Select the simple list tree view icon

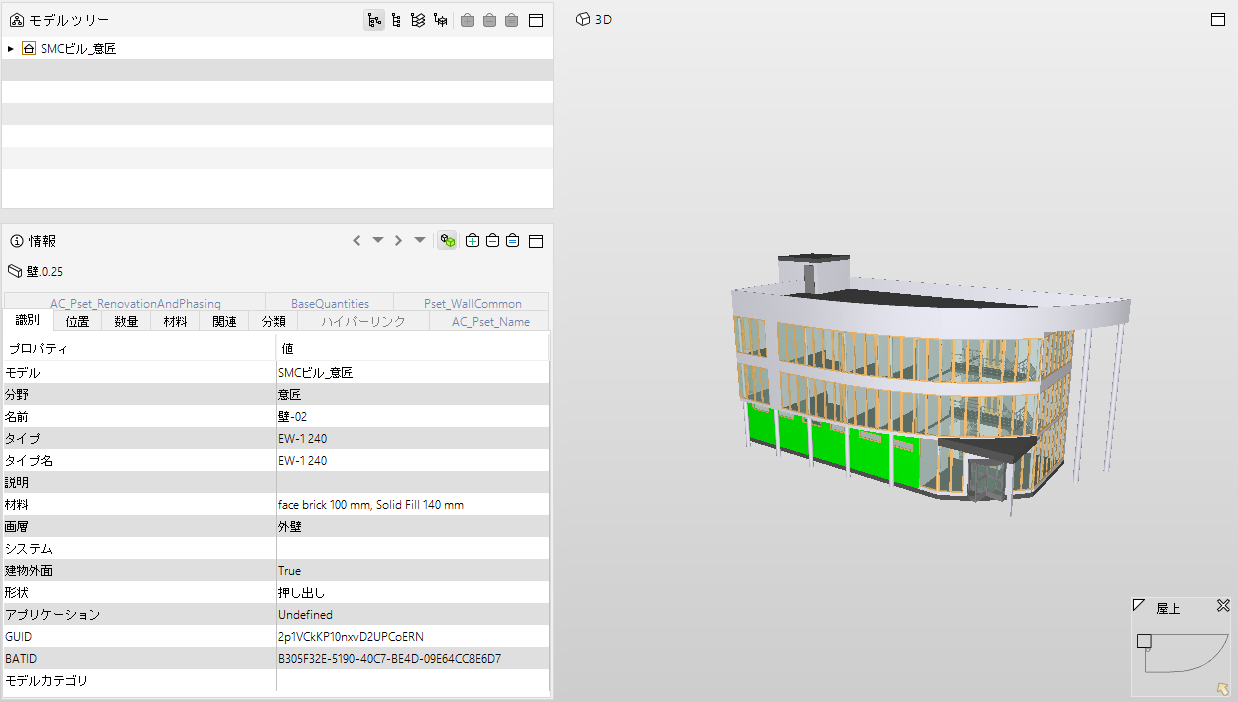pos(397,20)
